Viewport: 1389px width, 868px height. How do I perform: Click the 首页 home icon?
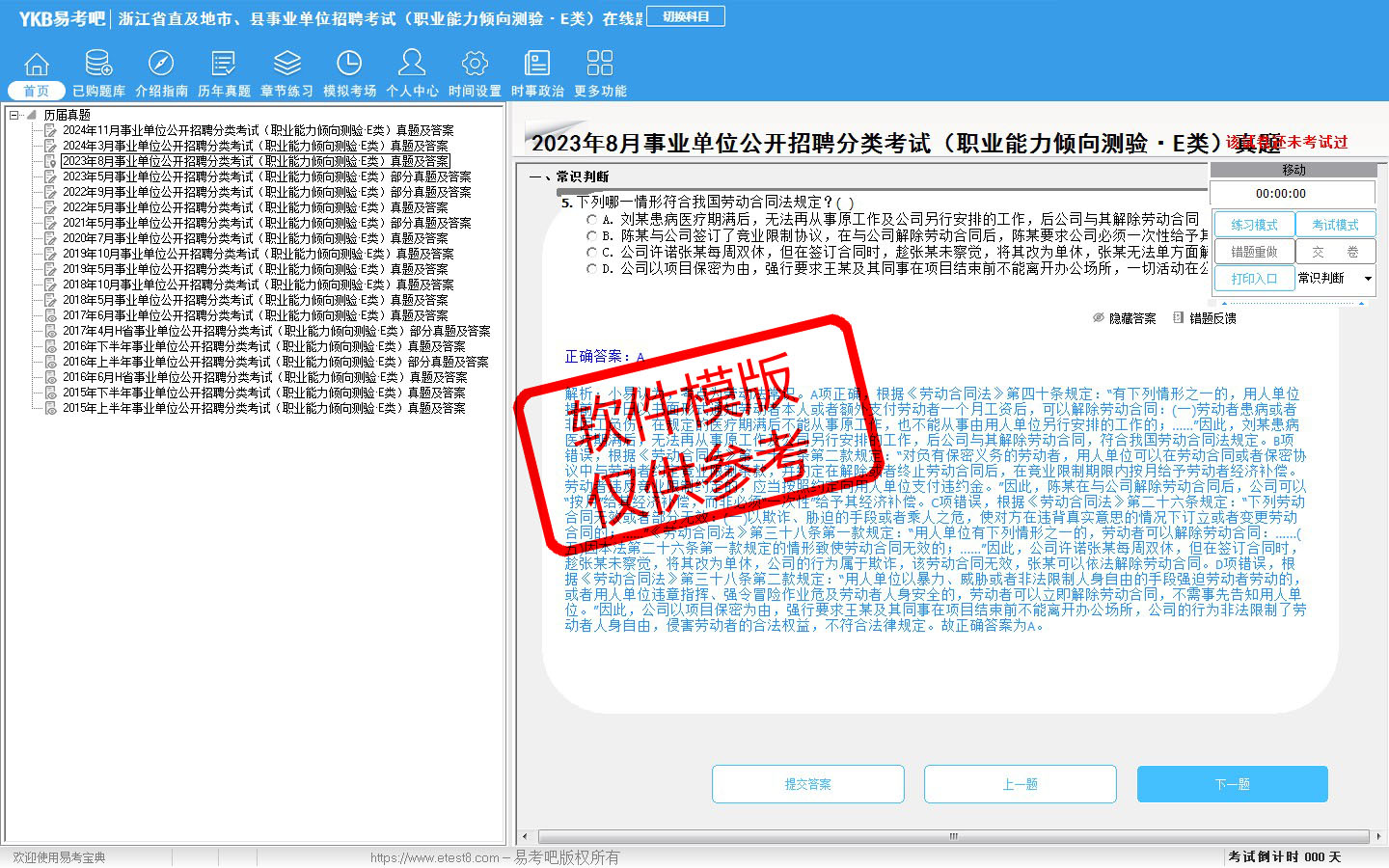[37, 65]
